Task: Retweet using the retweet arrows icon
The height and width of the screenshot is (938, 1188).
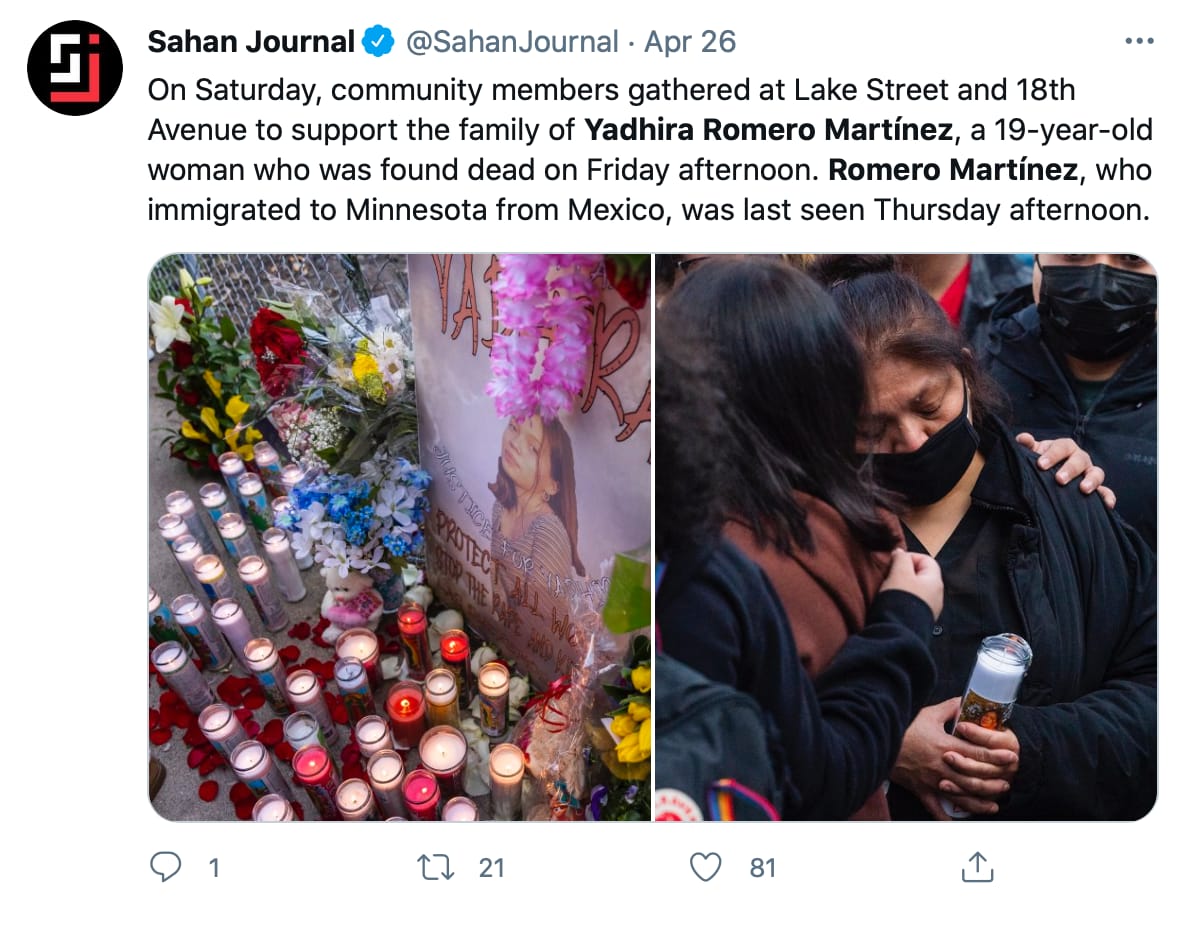Action: click(436, 867)
